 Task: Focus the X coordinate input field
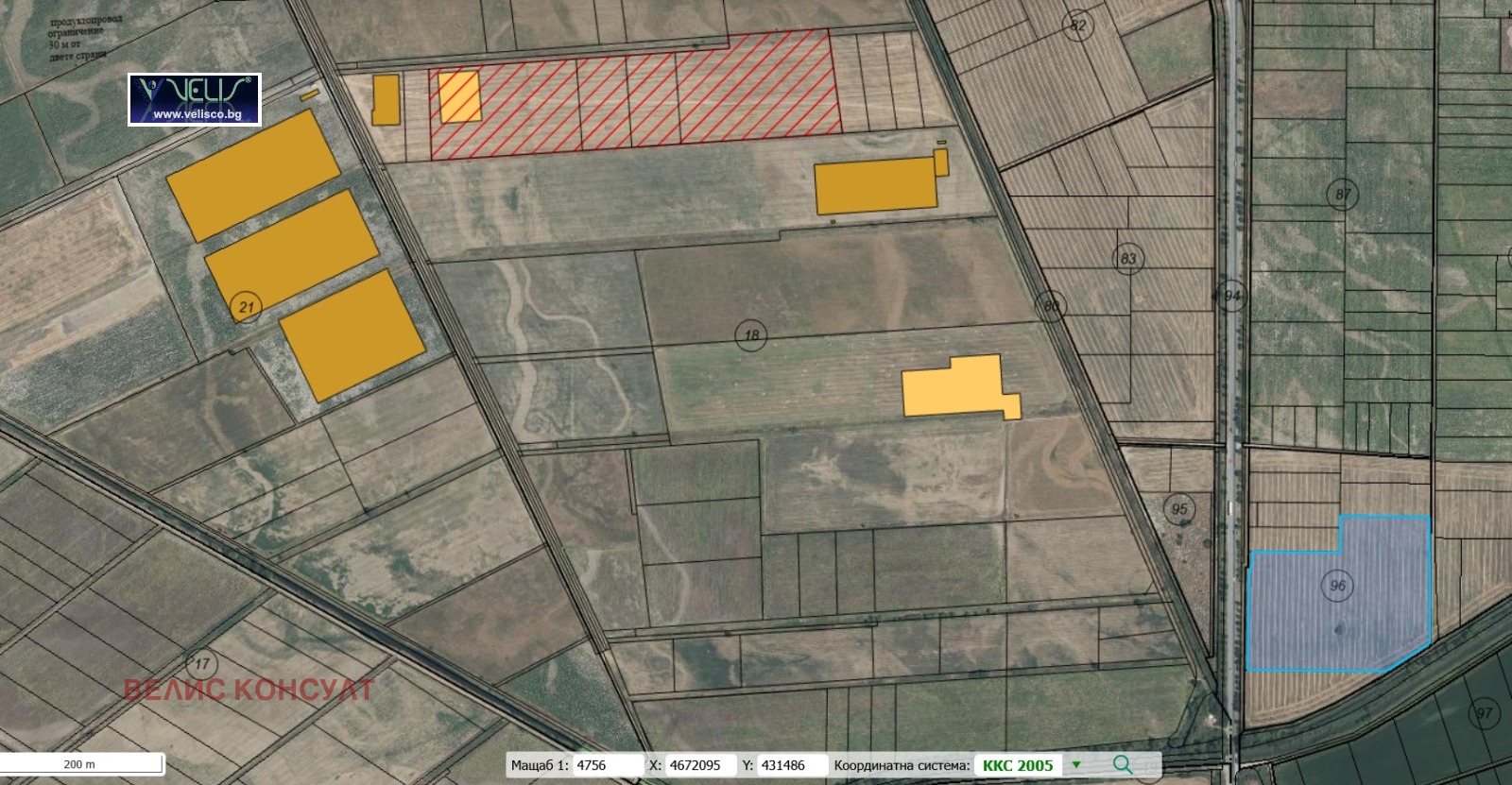(699, 765)
